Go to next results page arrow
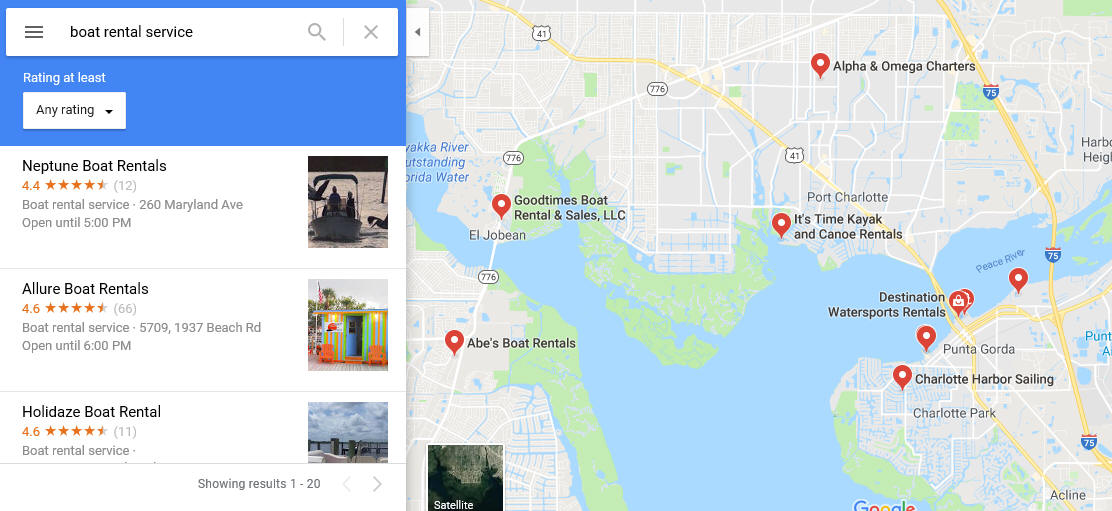The image size is (1112, 511). 377,484
